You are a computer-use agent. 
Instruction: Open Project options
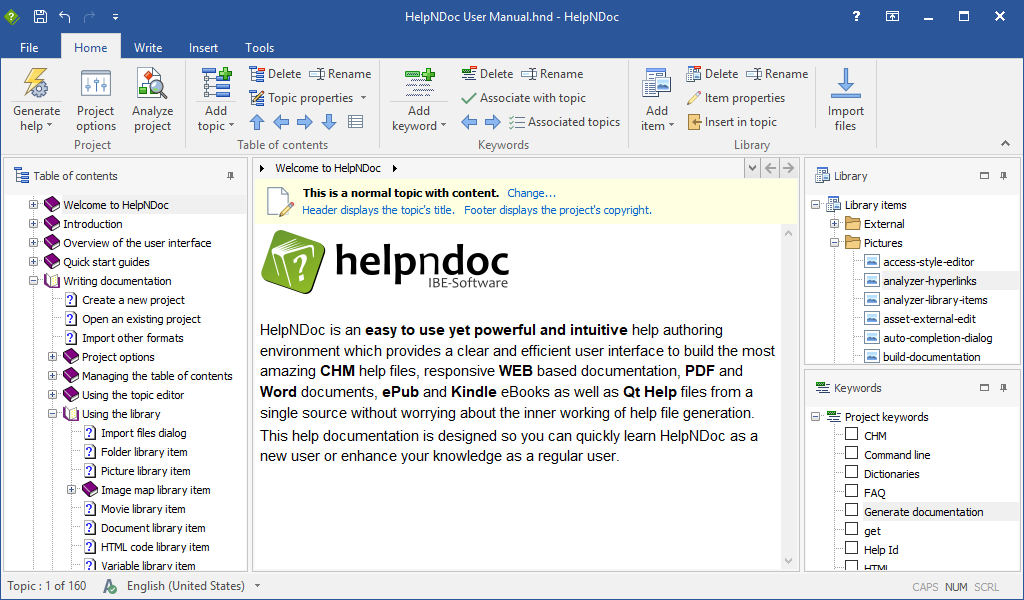tap(95, 101)
